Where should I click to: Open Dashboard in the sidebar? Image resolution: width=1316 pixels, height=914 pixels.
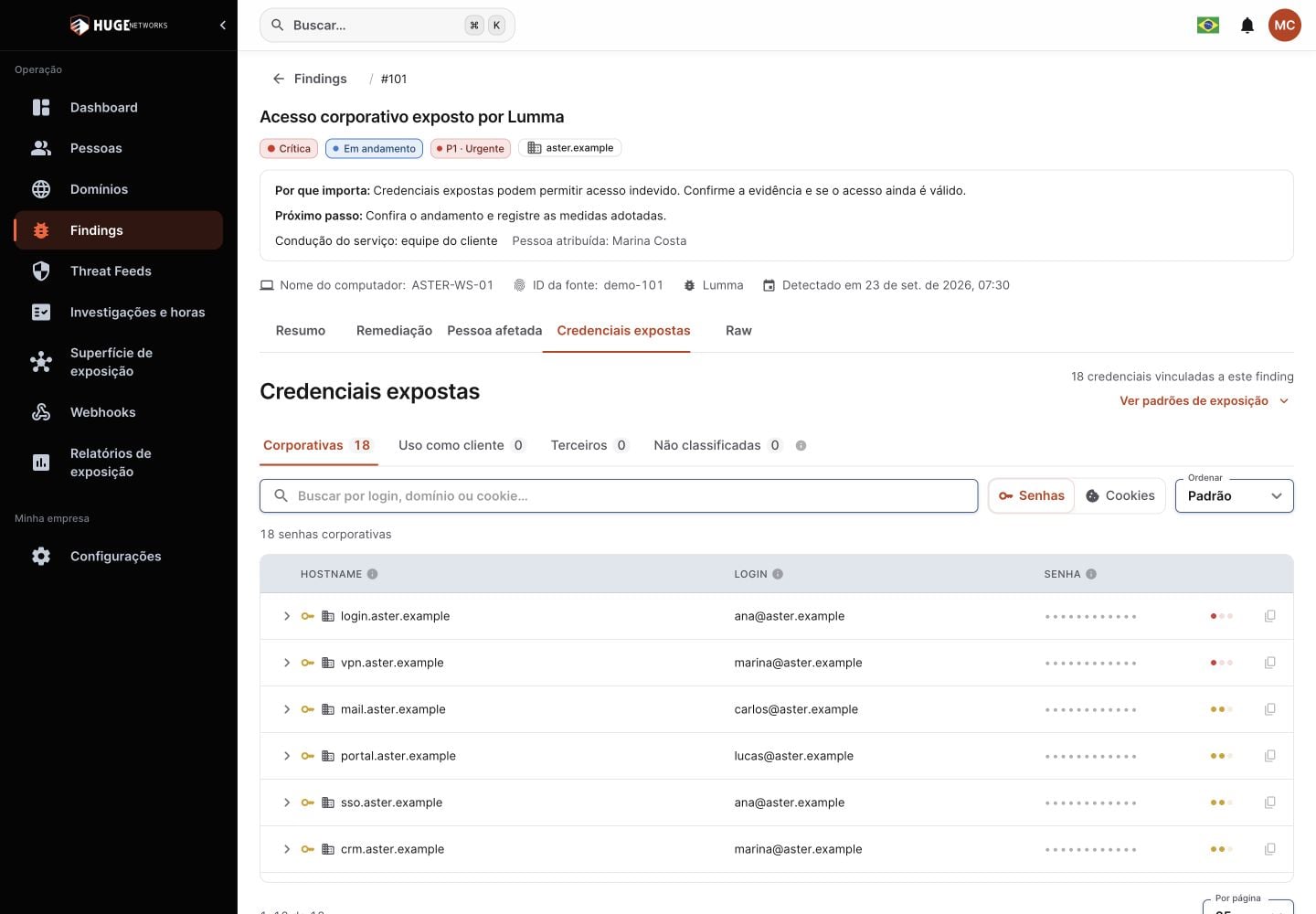pyautogui.click(x=119, y=108)
